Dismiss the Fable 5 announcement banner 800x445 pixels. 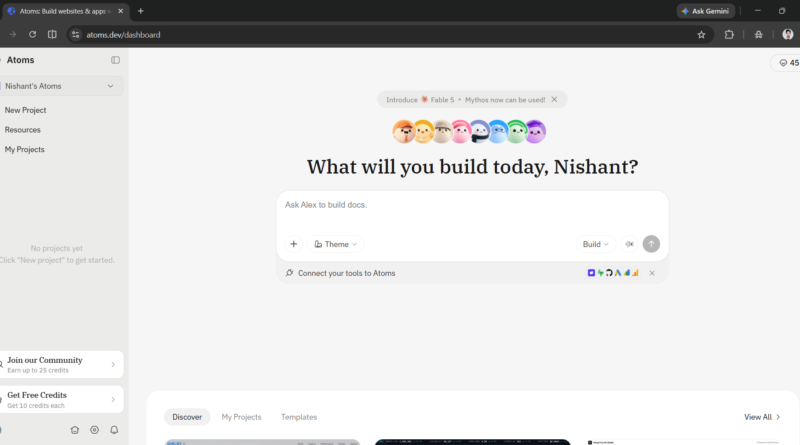pyautogui.click(x=554, y=100)
